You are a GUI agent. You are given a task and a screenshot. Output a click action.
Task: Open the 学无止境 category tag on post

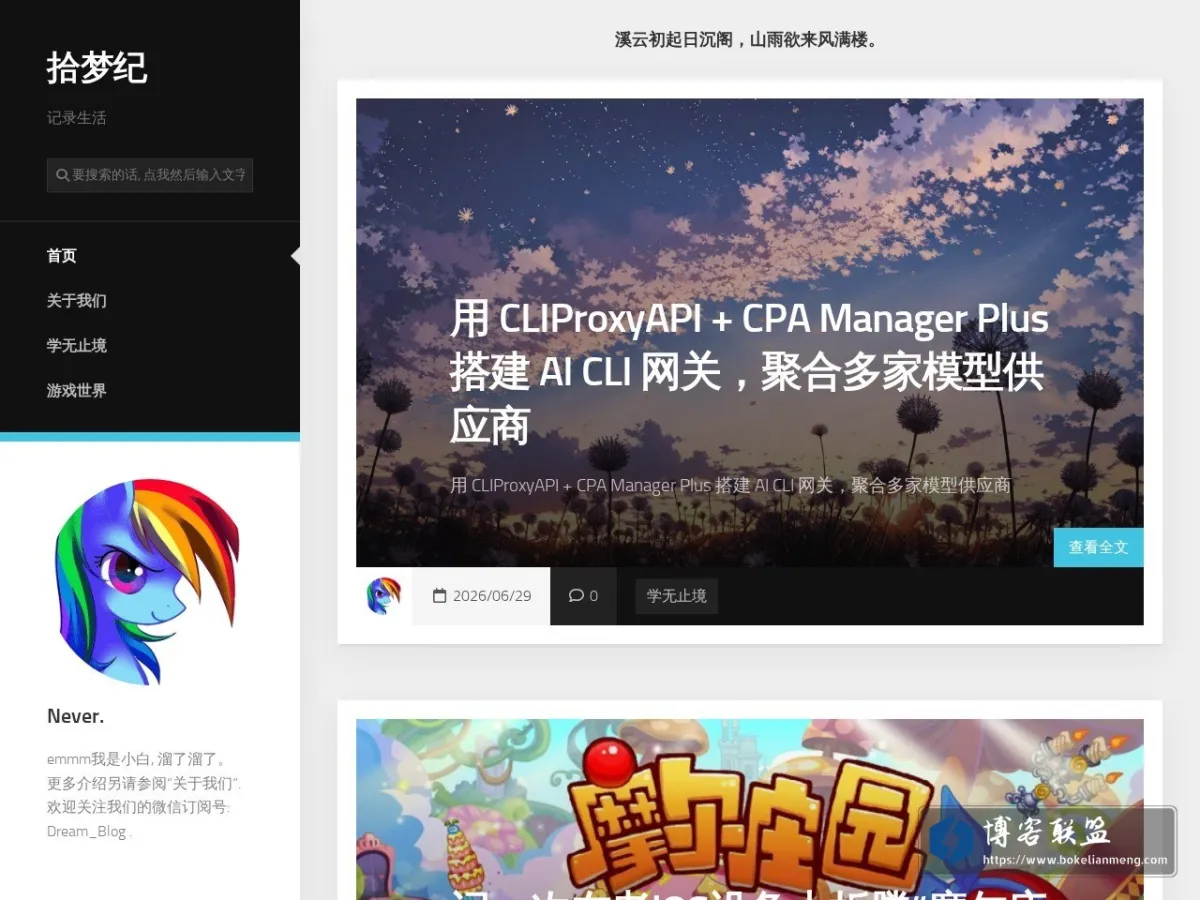point(677,596)
